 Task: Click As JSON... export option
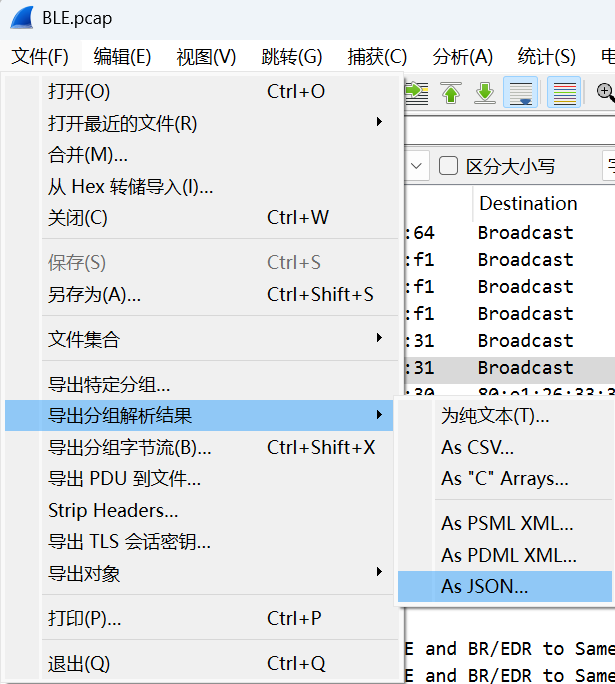coord(505,587)
